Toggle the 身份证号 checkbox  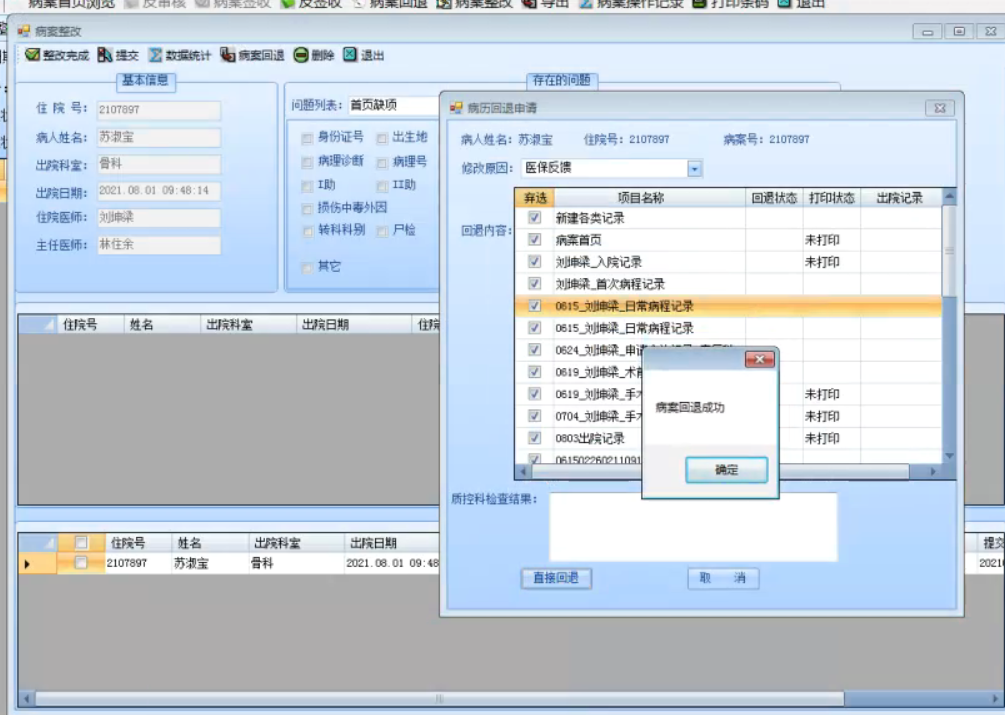(x=307, y=138)
